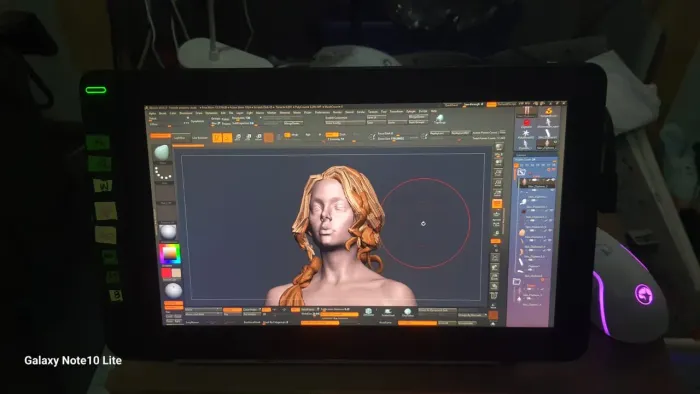
Task: Select the skin-tone main color swatch
Action: pos(176,273)
